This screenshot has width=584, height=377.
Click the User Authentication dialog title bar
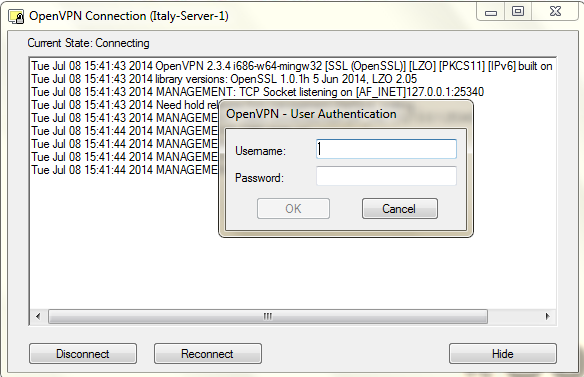click(345, 114)
